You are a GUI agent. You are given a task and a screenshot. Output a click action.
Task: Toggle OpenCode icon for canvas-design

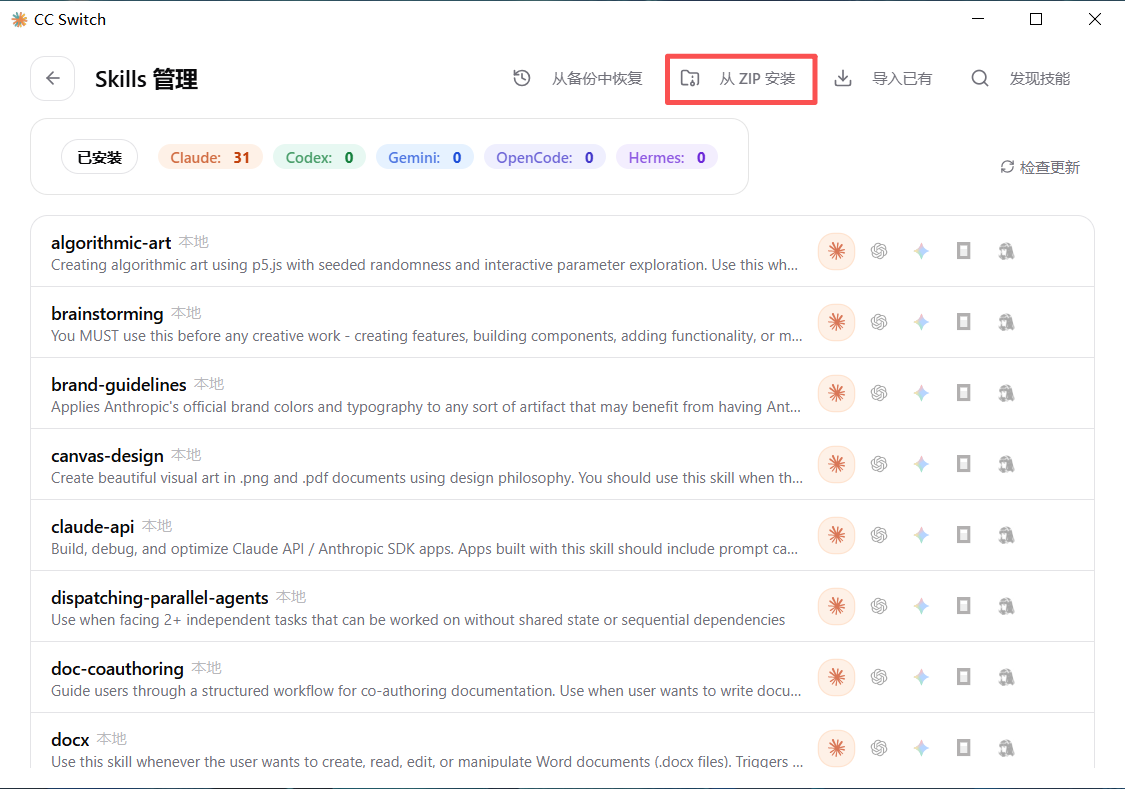[964, 464]
